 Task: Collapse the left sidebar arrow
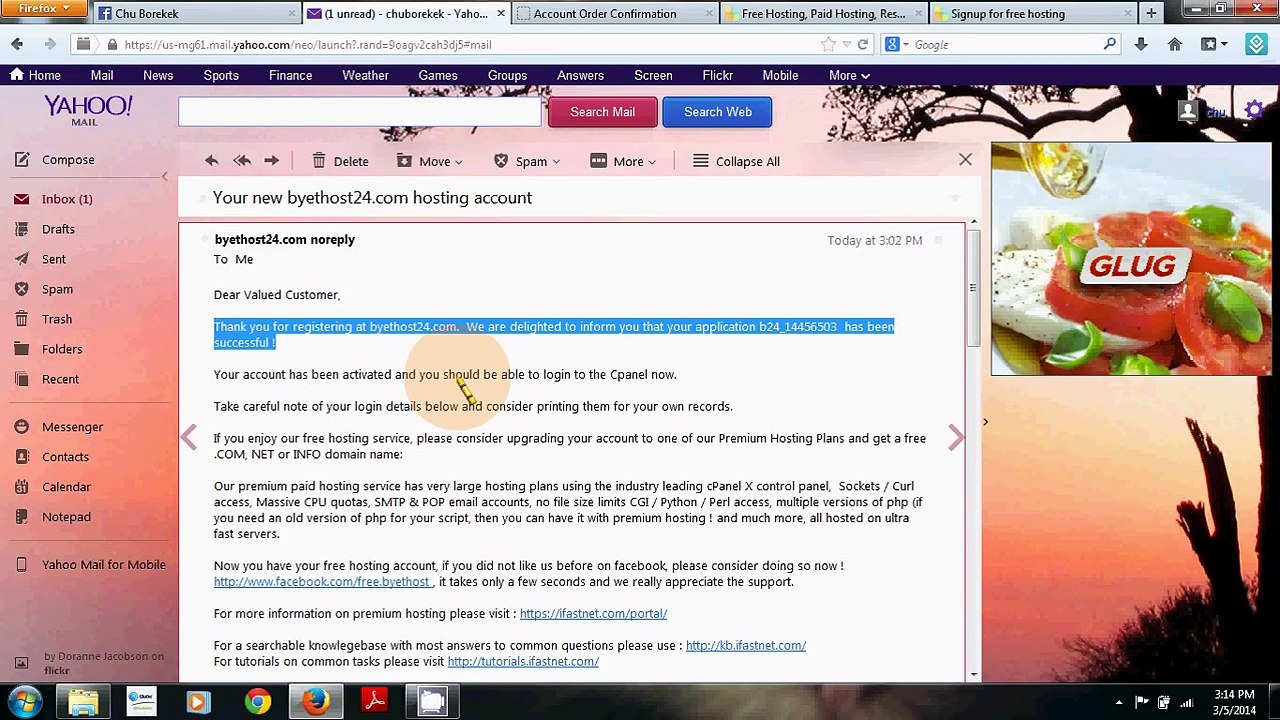point(164,177)
